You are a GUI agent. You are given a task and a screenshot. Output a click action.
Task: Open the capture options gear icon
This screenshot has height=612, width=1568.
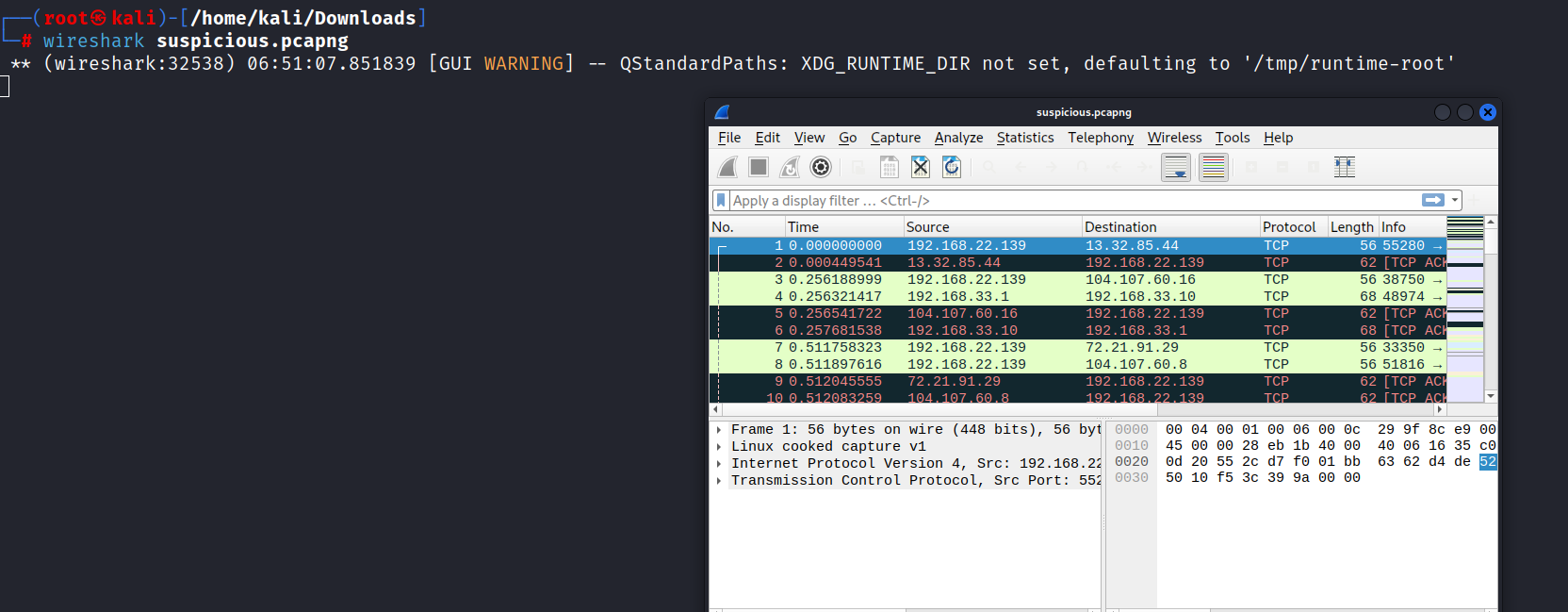coord(822,167)
